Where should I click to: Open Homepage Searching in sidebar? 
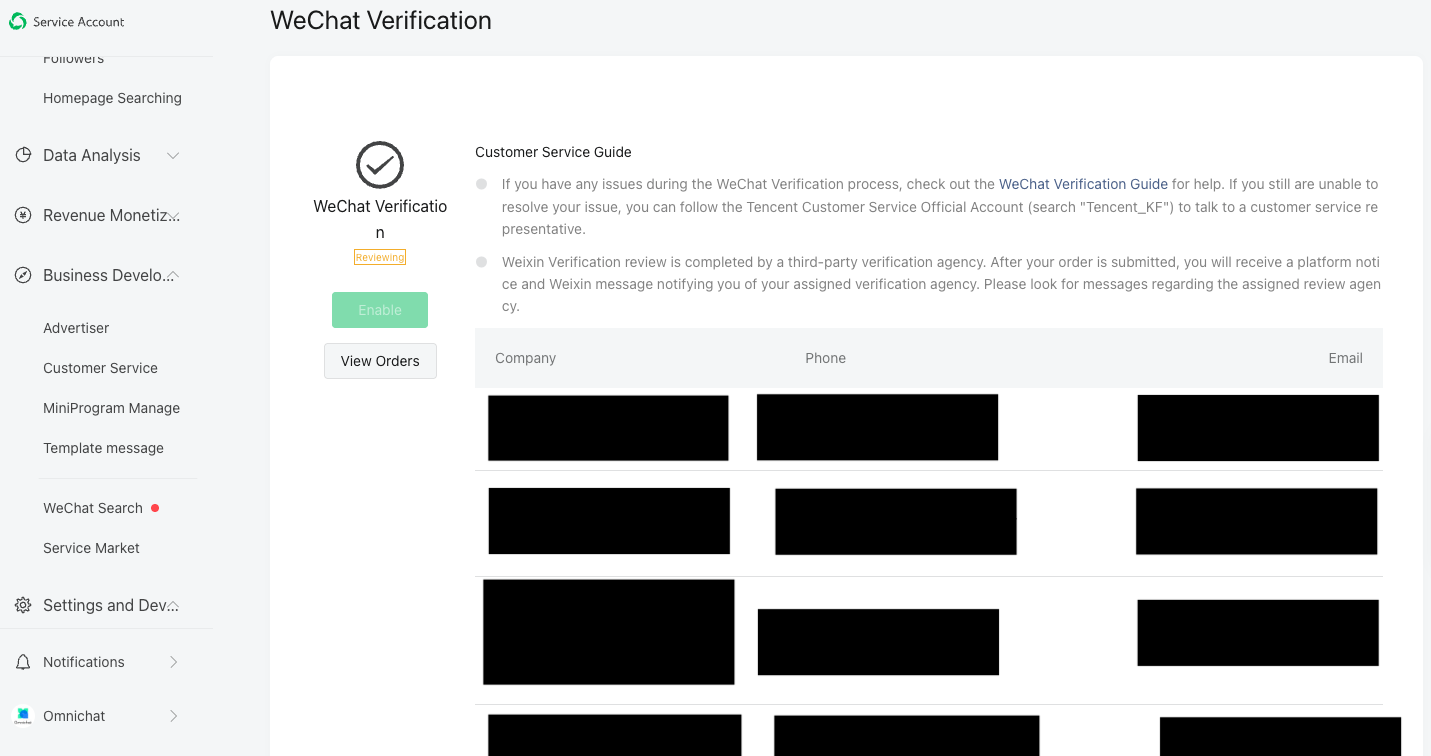pos(112,98)
